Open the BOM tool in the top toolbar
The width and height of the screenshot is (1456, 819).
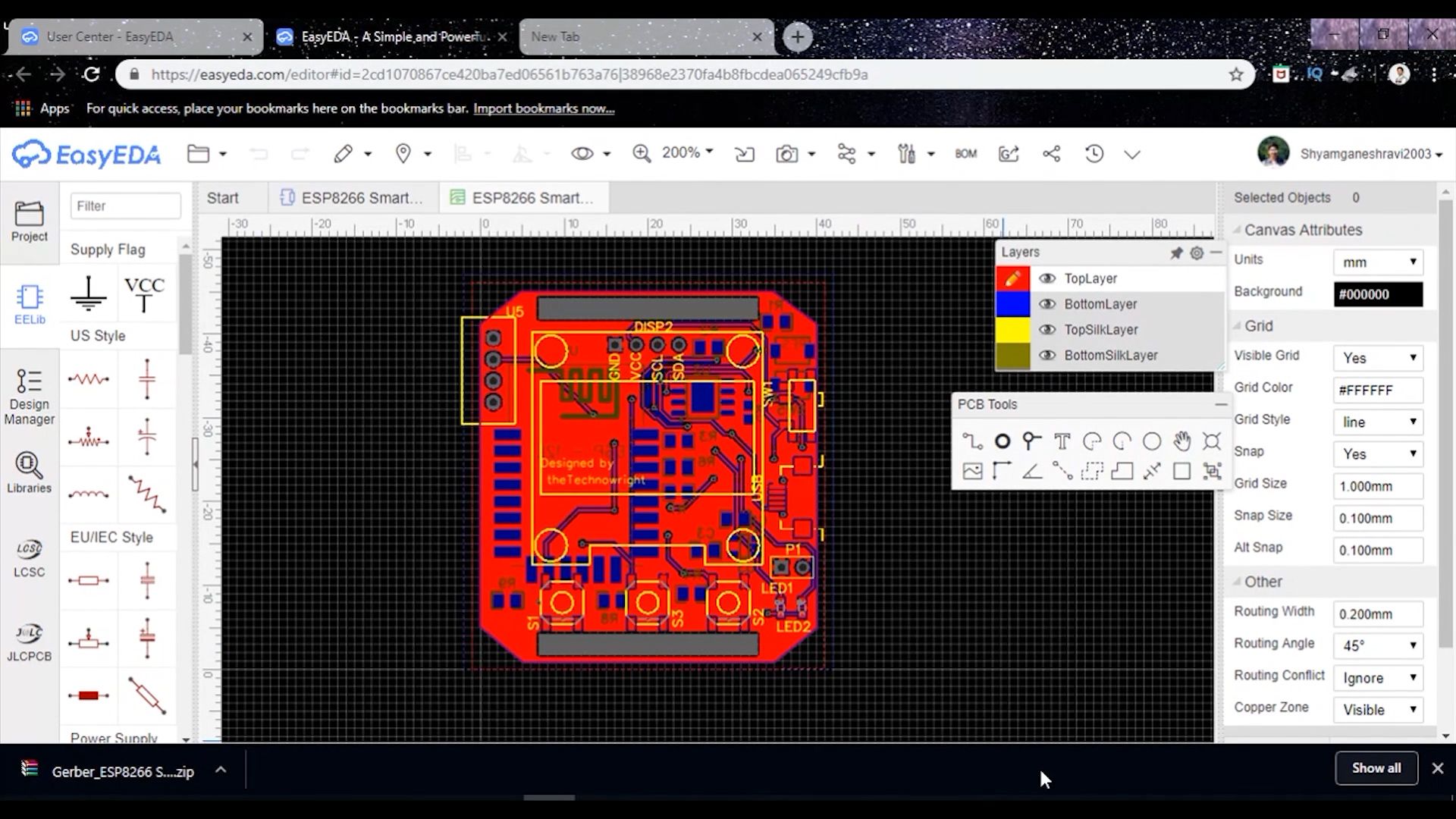(966, 153)
